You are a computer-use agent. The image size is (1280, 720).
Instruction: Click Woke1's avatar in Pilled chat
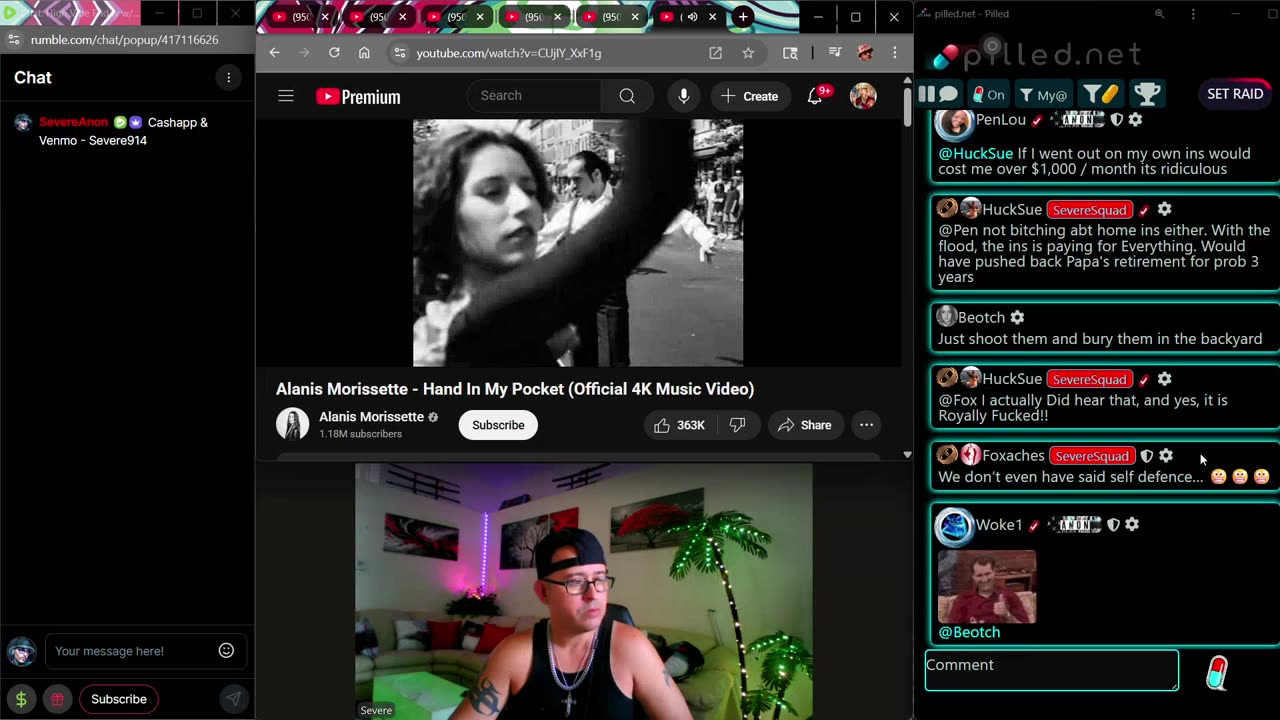click(954, 527)
